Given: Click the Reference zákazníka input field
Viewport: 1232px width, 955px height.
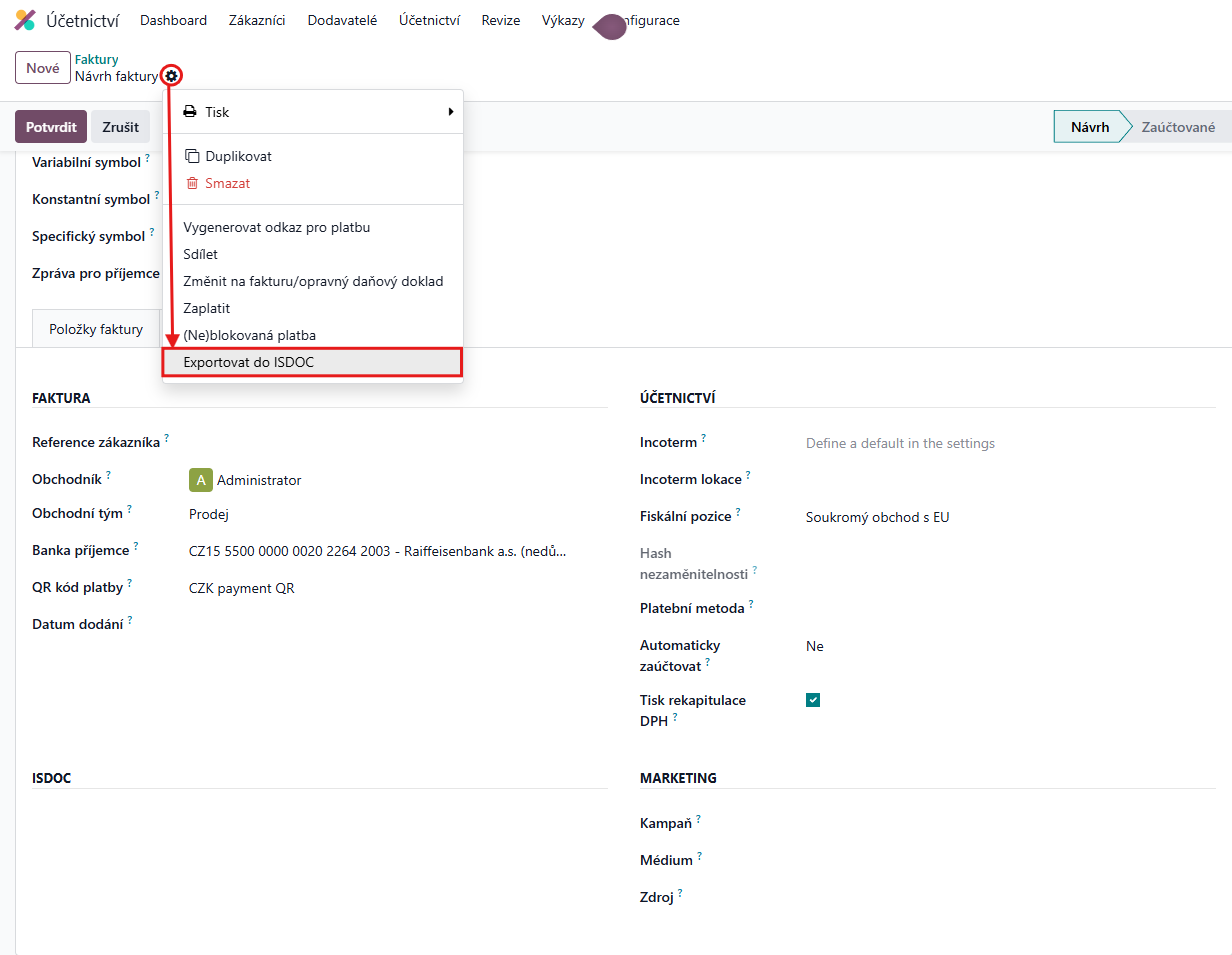Looking at the screenshot, I should tap(398, 443).
